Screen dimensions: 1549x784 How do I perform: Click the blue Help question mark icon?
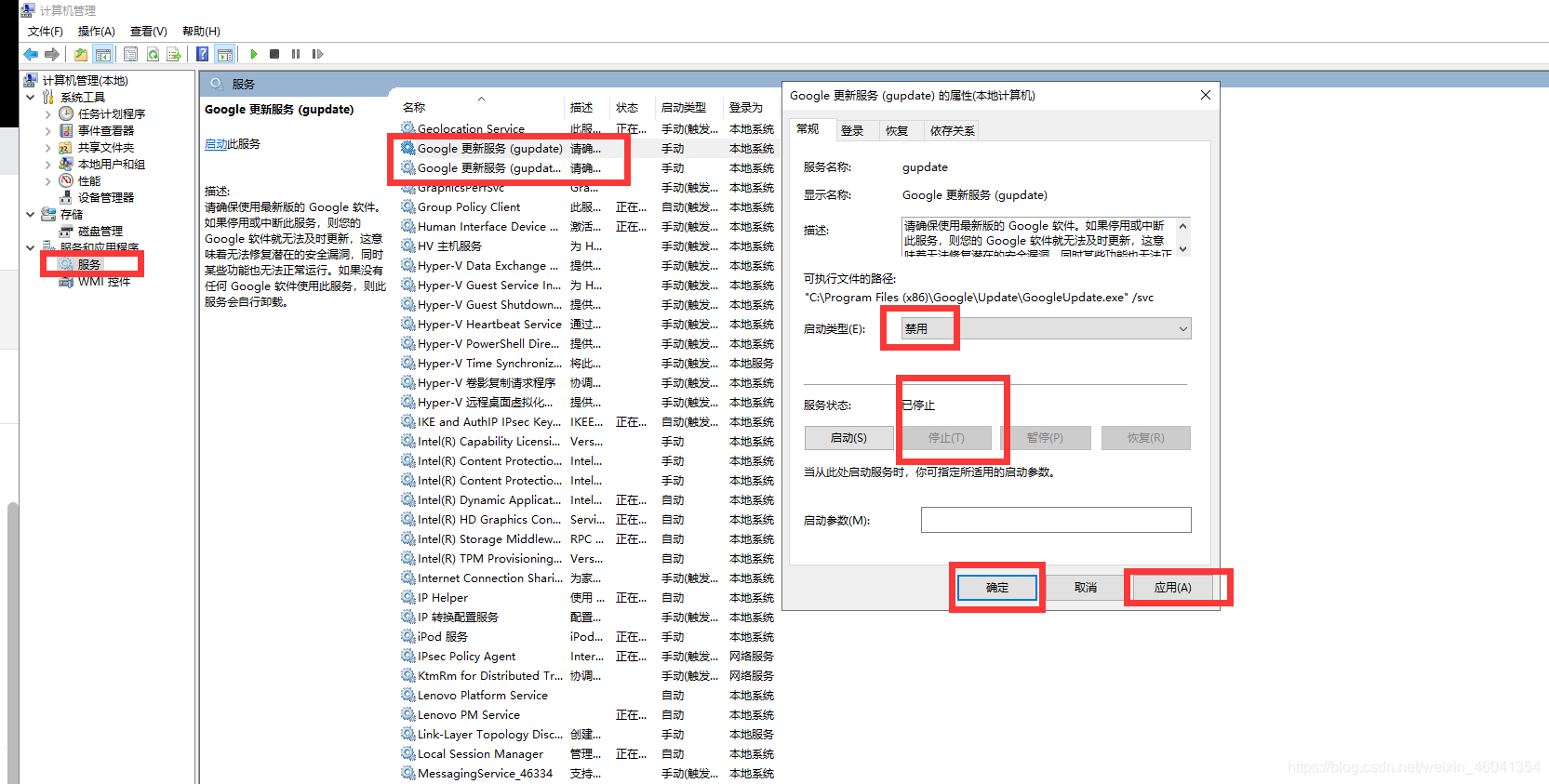pos(202,54)
